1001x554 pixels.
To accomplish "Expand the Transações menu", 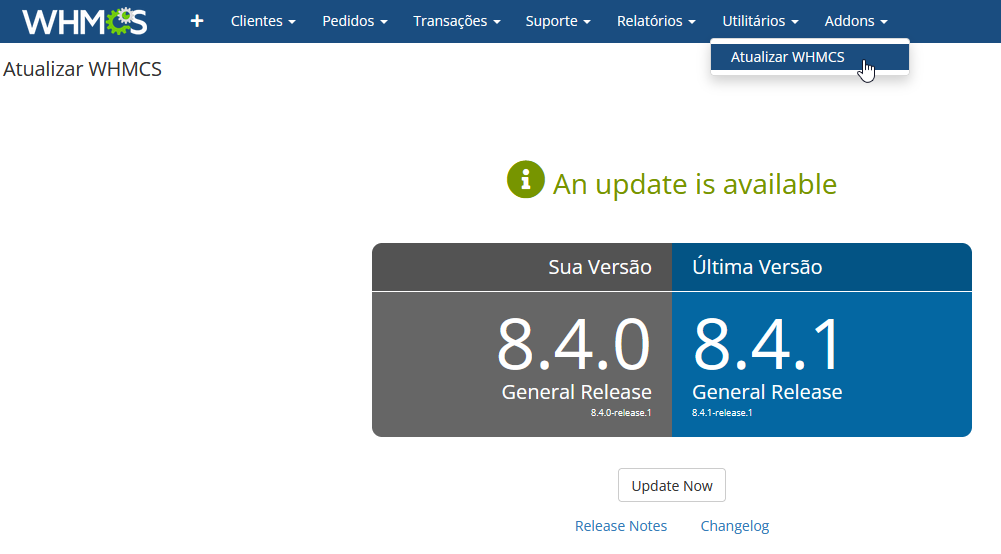I will 456,21.
